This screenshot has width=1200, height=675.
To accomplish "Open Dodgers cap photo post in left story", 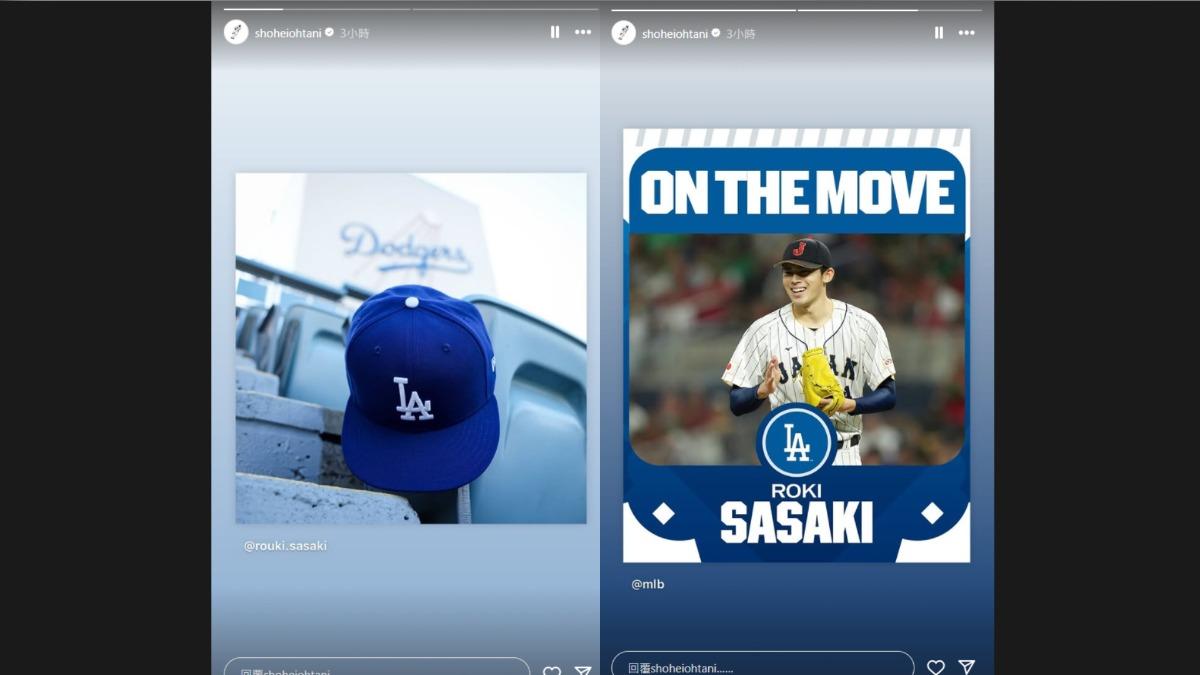I will tap(411, 348).
